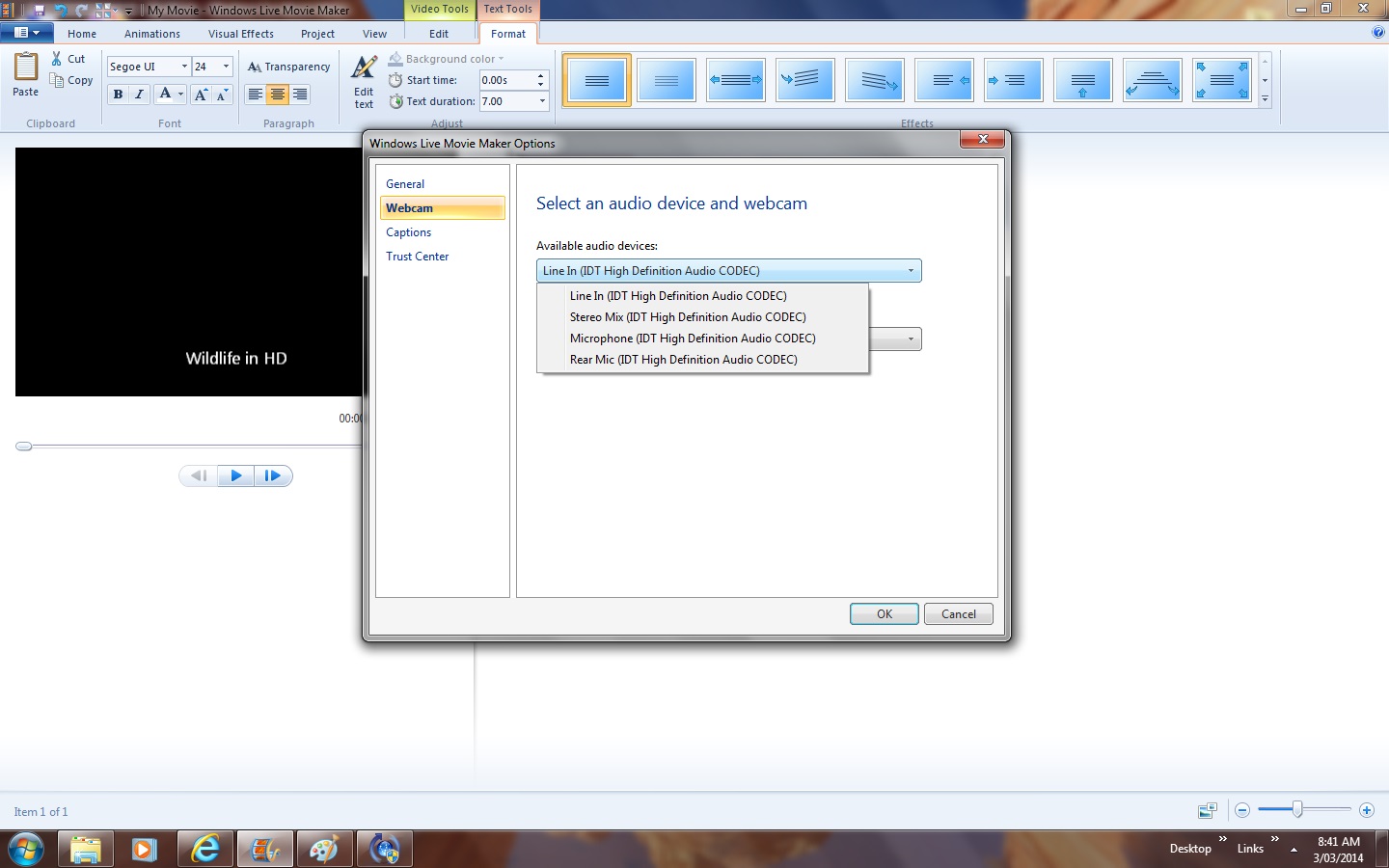The image size is (1389, 868).
Task: Align text to the left
Action: click(x=256, y=95)
